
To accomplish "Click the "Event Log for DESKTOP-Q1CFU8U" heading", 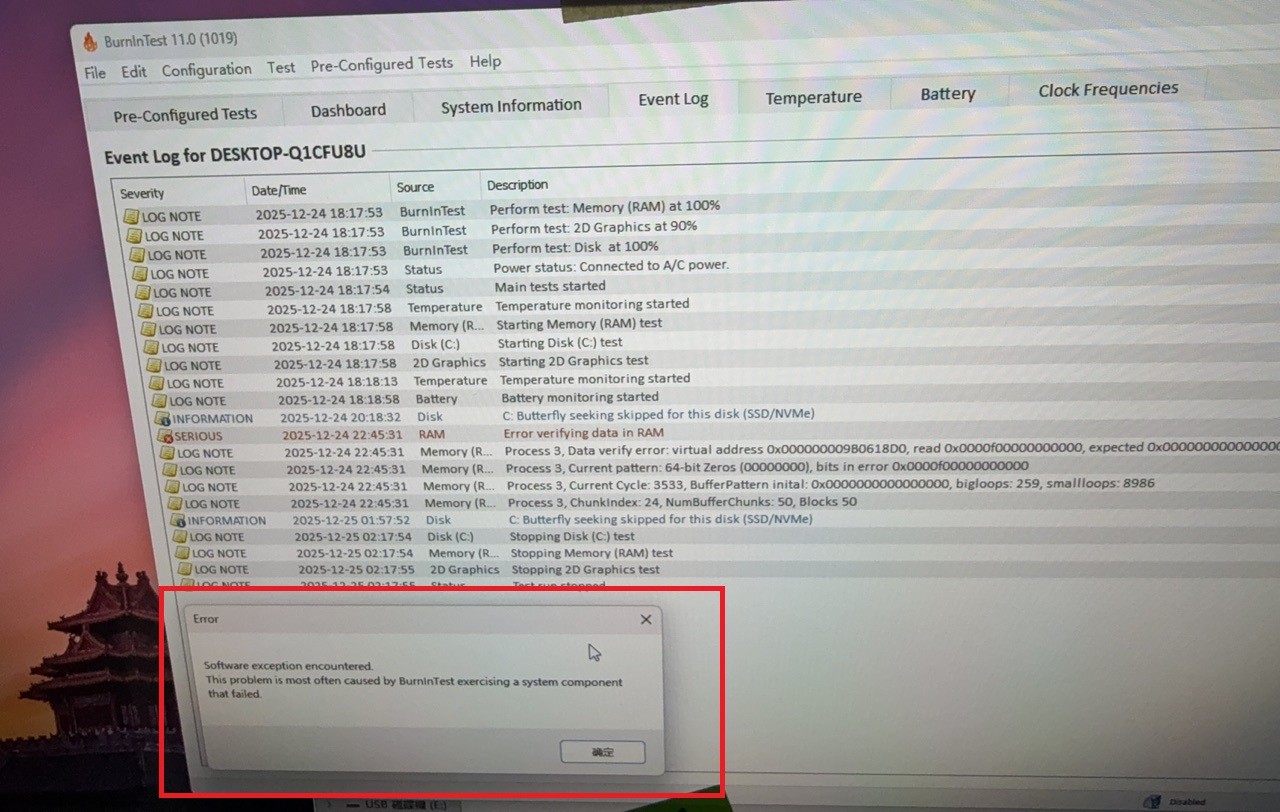I will pos(235,156).
